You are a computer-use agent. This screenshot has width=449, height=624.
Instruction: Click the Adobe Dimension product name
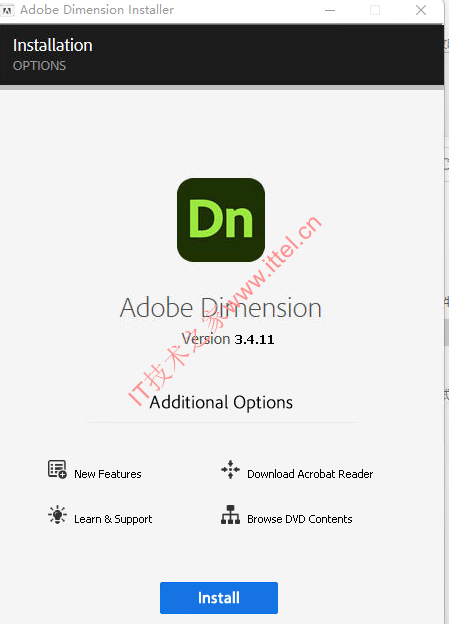[221, 308]
